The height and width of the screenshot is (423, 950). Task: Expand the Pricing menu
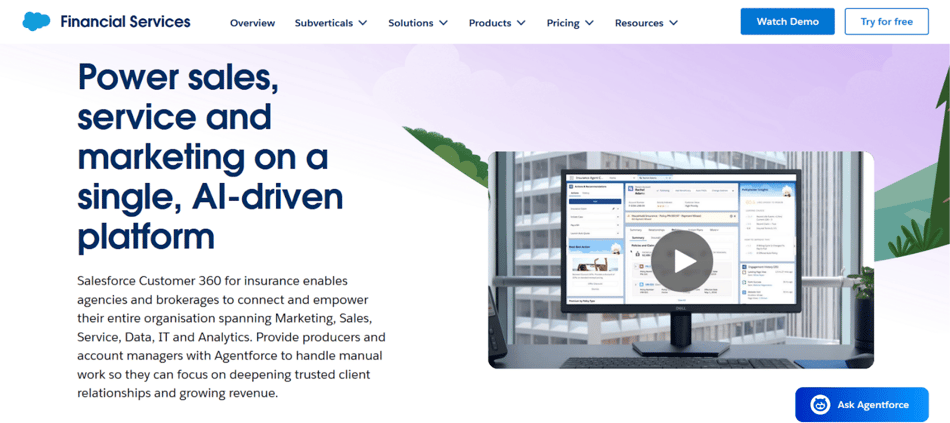click(570, 23)
